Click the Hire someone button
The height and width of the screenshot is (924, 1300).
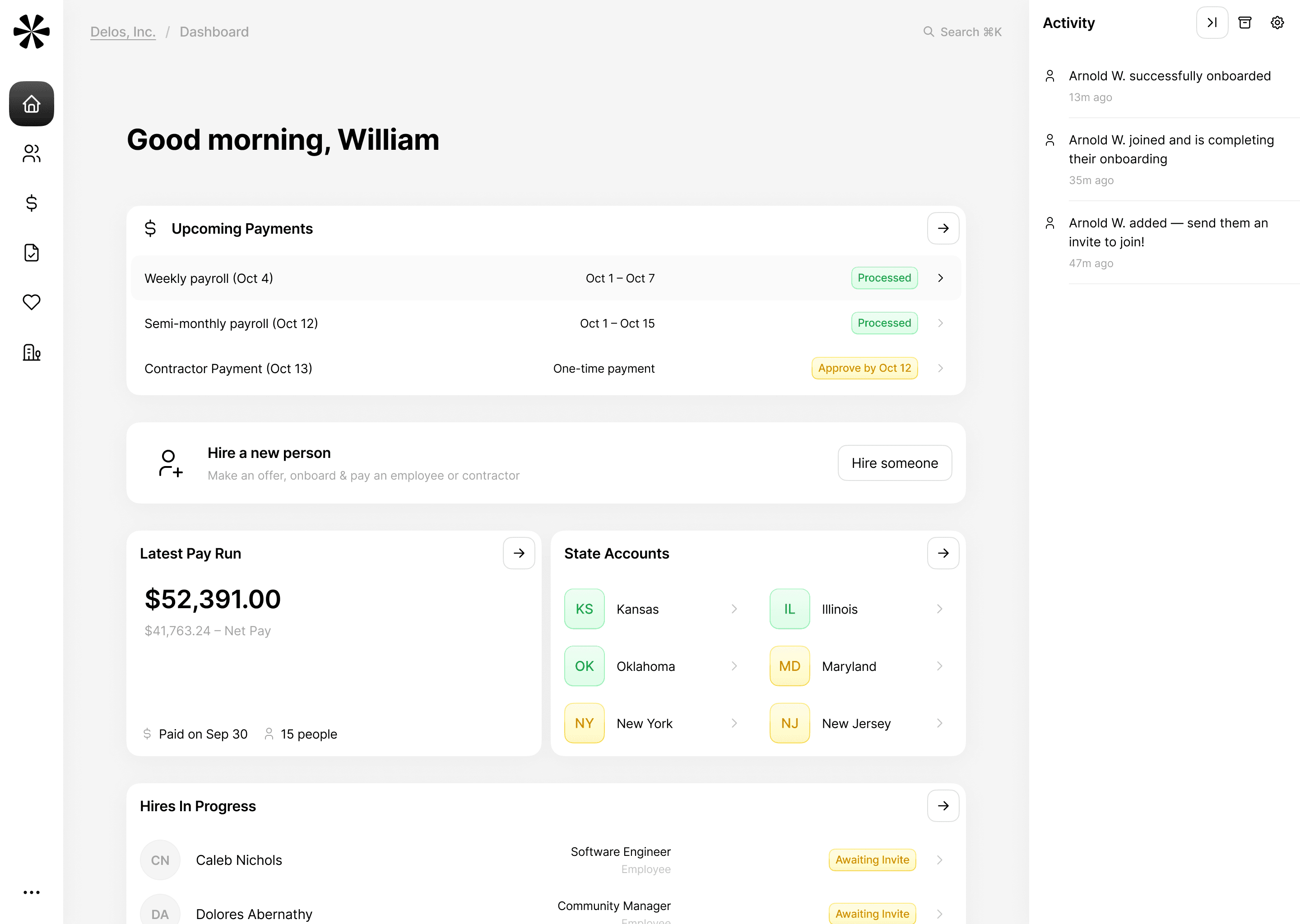coord(894,463)
